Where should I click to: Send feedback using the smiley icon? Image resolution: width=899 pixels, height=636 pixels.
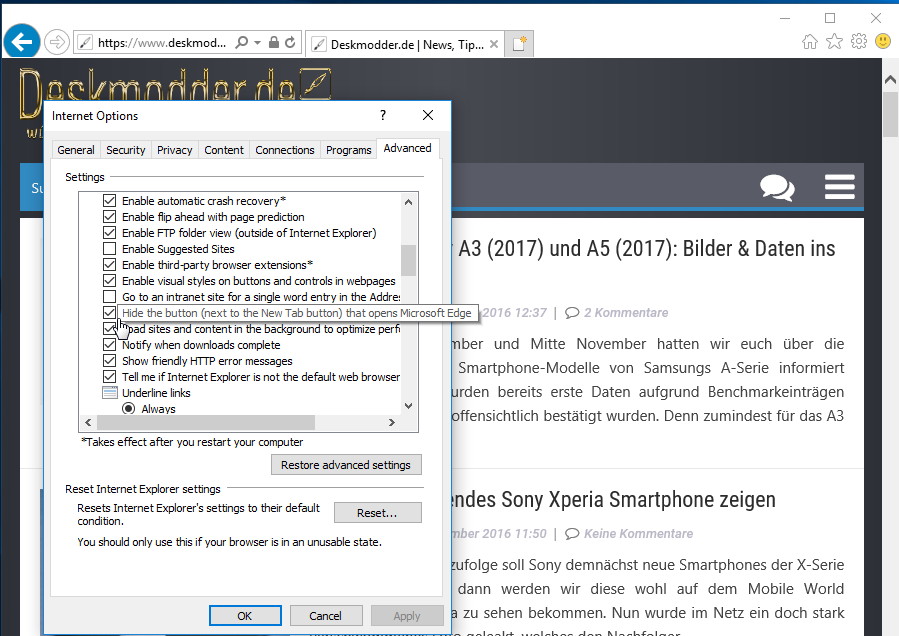(x=883, y=41)
